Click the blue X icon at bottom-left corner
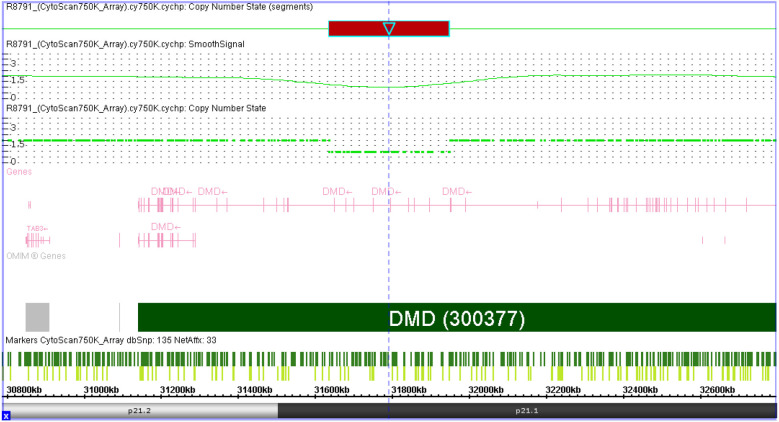Viewport: 779px width, 422px height. (x=6, y=416)
